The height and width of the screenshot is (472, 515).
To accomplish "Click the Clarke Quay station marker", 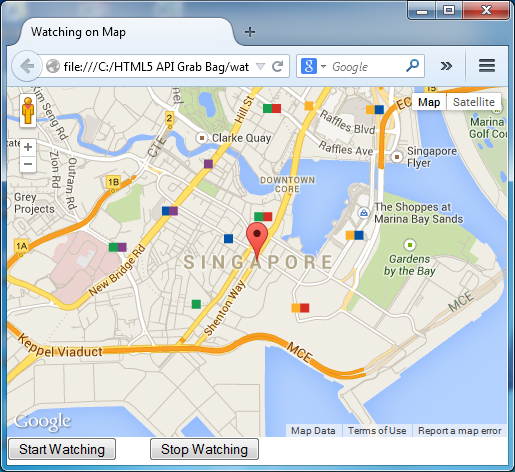I will click(201, 137).
